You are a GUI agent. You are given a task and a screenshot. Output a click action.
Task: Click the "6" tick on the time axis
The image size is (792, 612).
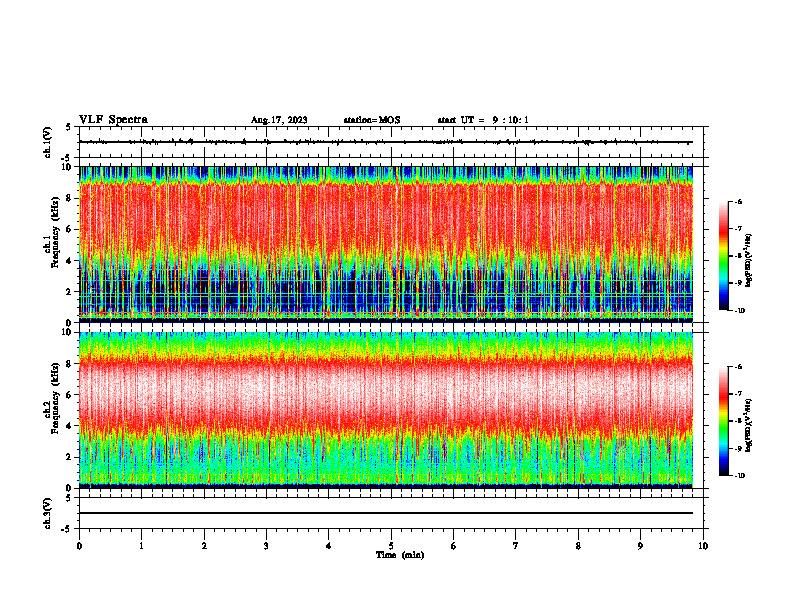pyautogui.click(x=454, y=546)
